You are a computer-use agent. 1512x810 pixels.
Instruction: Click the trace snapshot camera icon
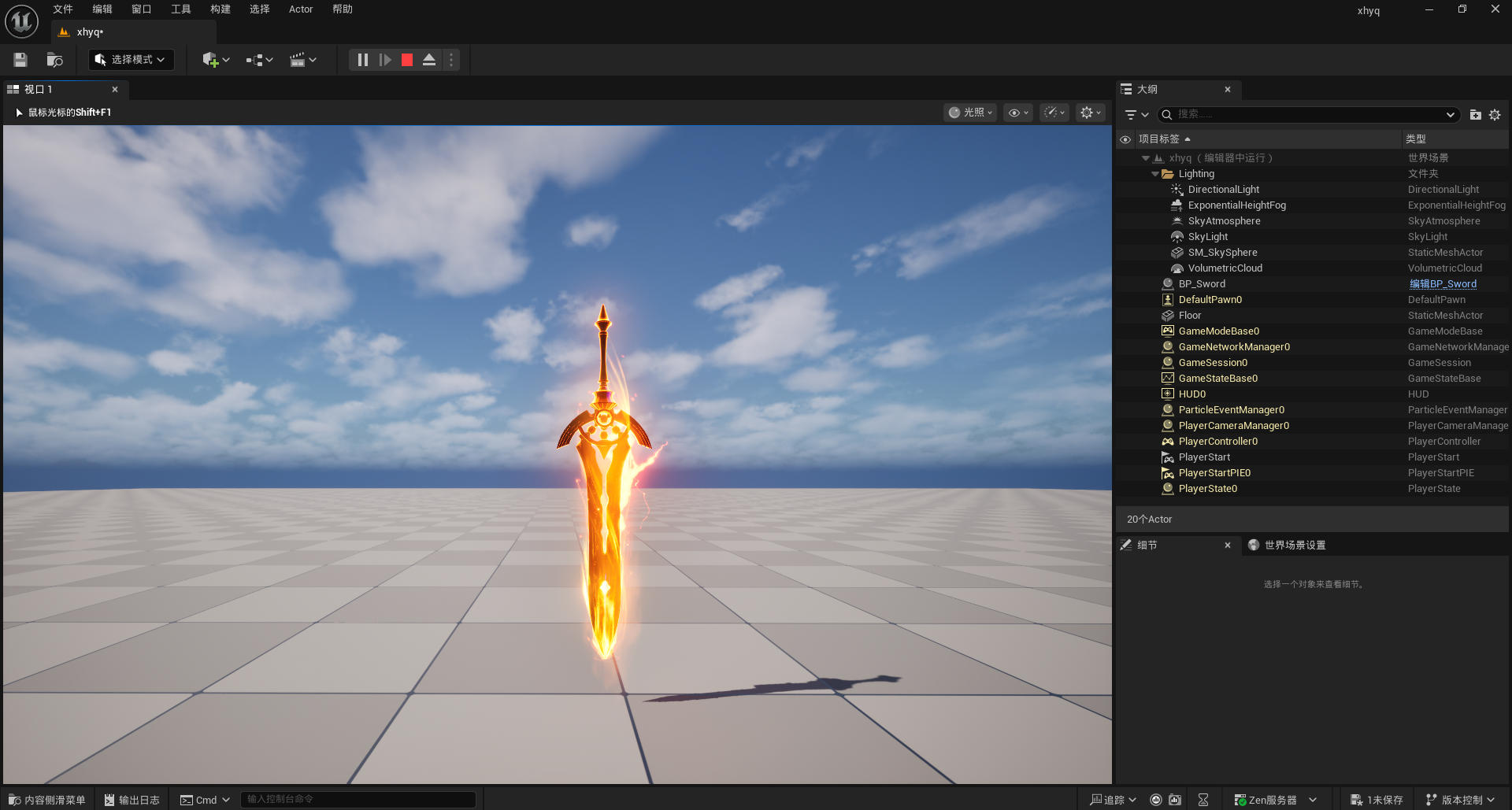point(1175,800)
